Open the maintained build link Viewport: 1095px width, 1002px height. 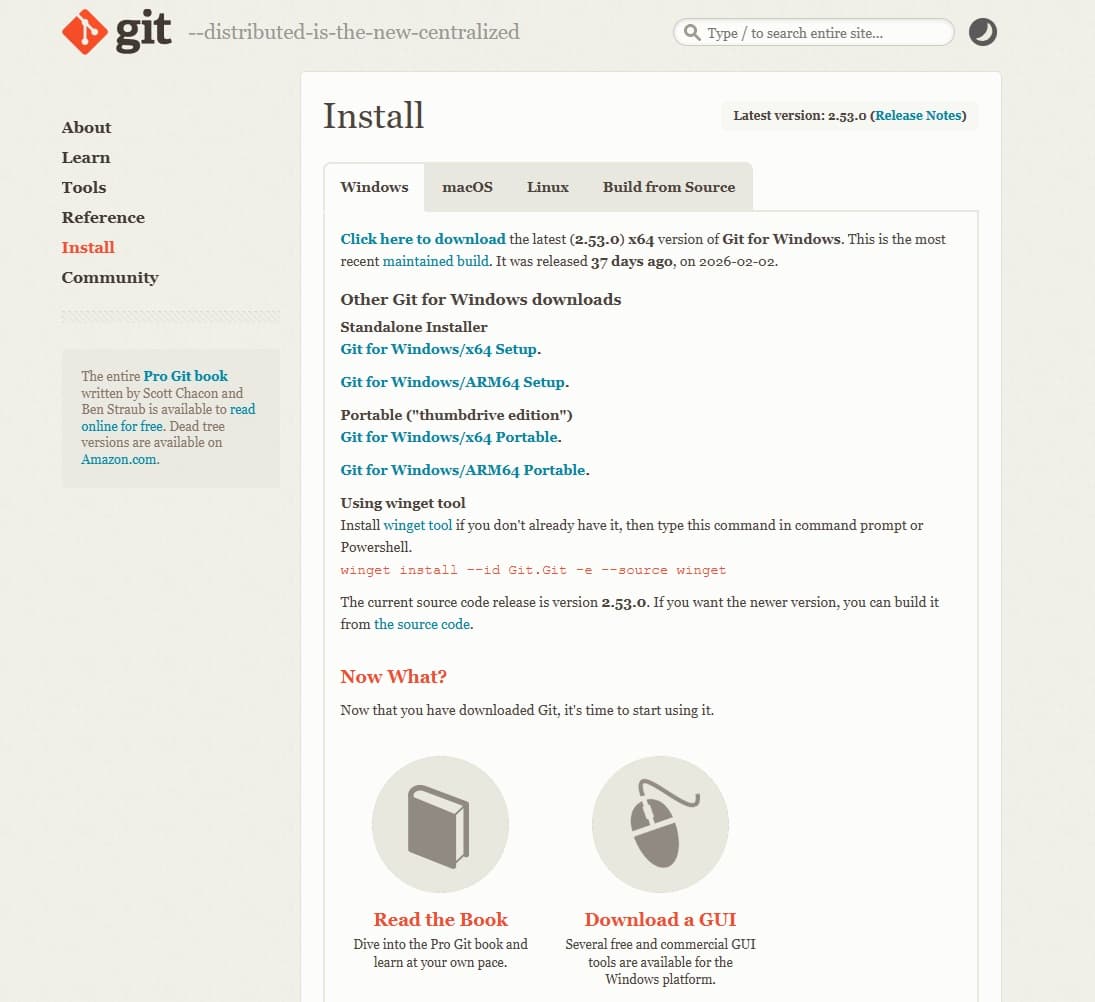coord(436,261)
